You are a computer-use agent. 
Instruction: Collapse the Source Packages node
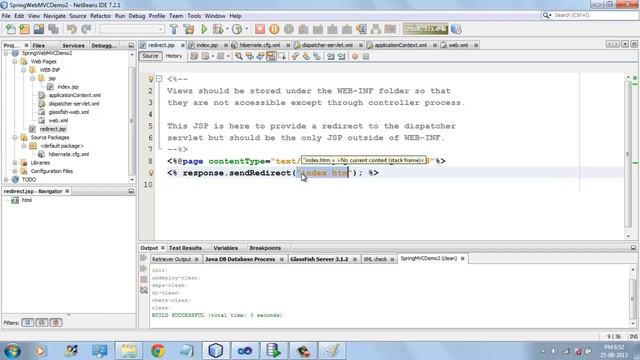click(15, 138)
